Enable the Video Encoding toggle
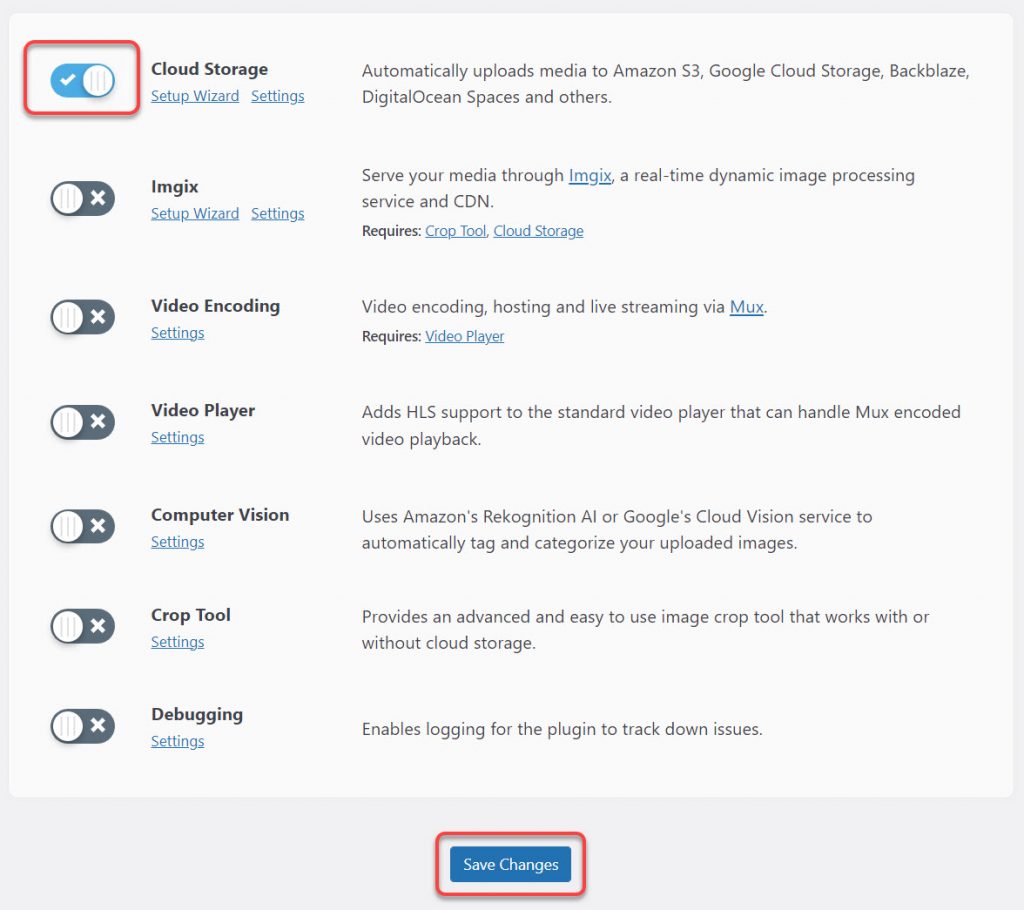The width and height of the screenshot is (1024, 910). tap(82, 317)
